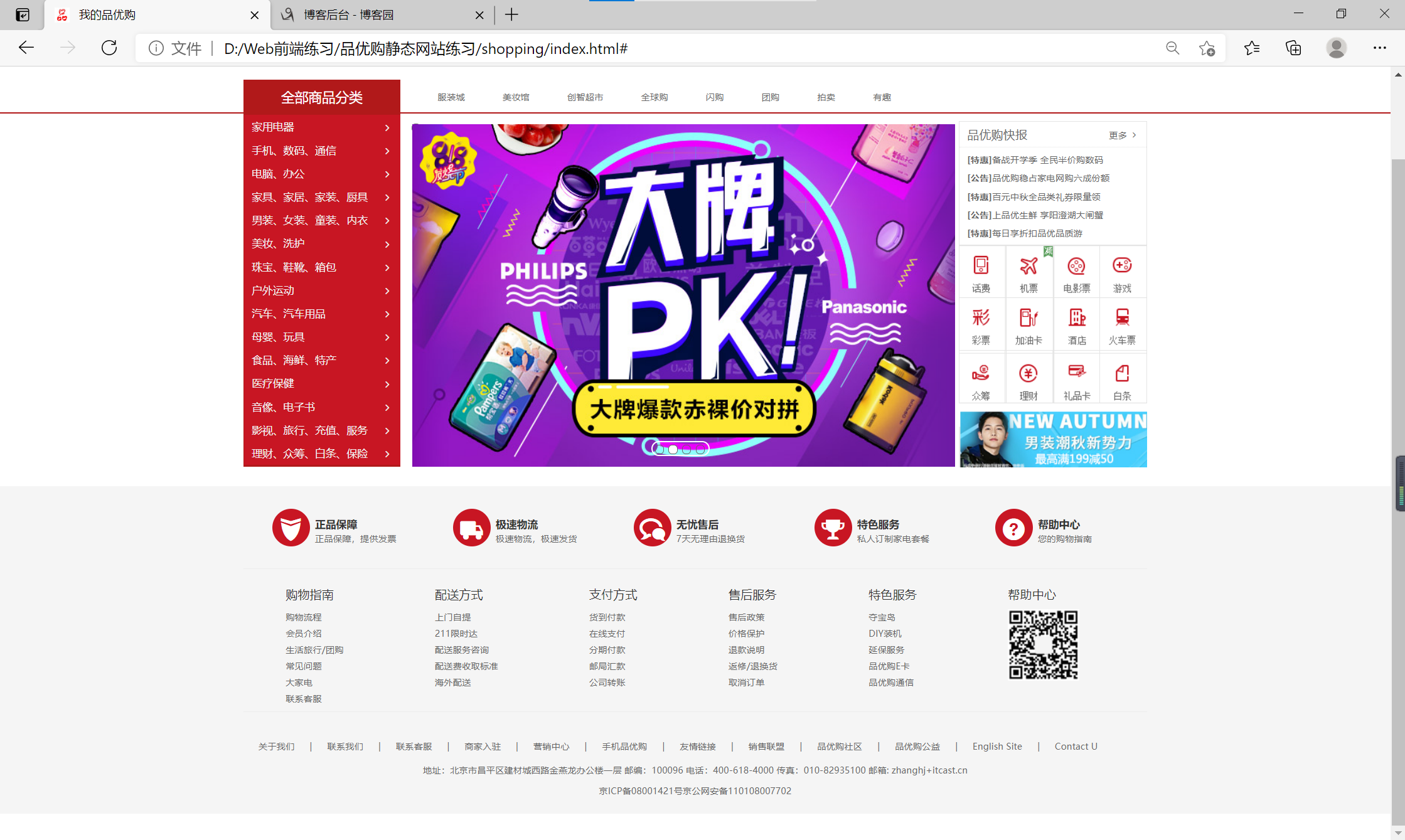Screen dimensions: 1405x840
Task: Select the third carousel indicator dot
Action: 686,449
